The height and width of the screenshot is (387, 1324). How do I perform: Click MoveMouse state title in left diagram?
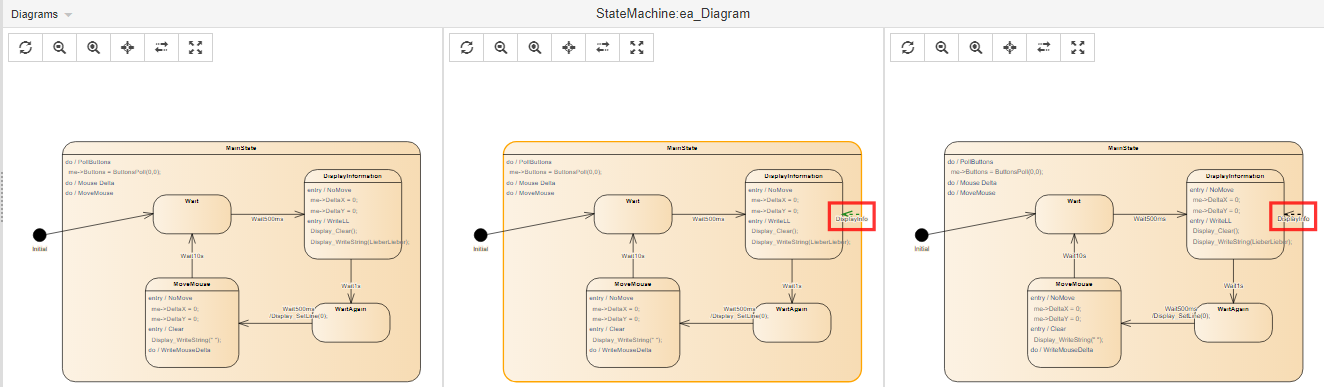point(192,284)
